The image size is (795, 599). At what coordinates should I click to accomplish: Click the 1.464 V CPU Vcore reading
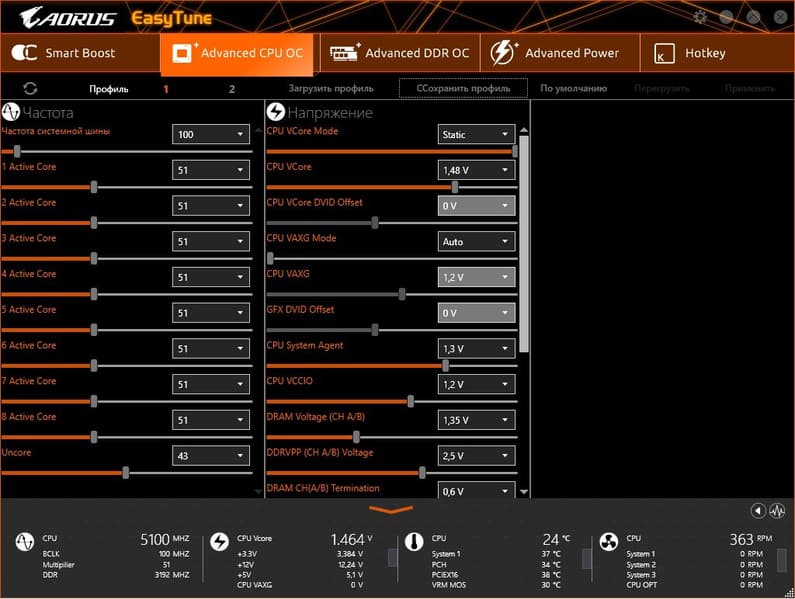tap(351, 539)
